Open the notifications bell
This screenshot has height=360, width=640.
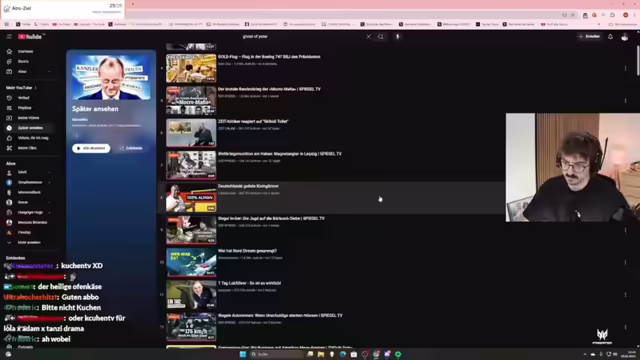[610, 36]
